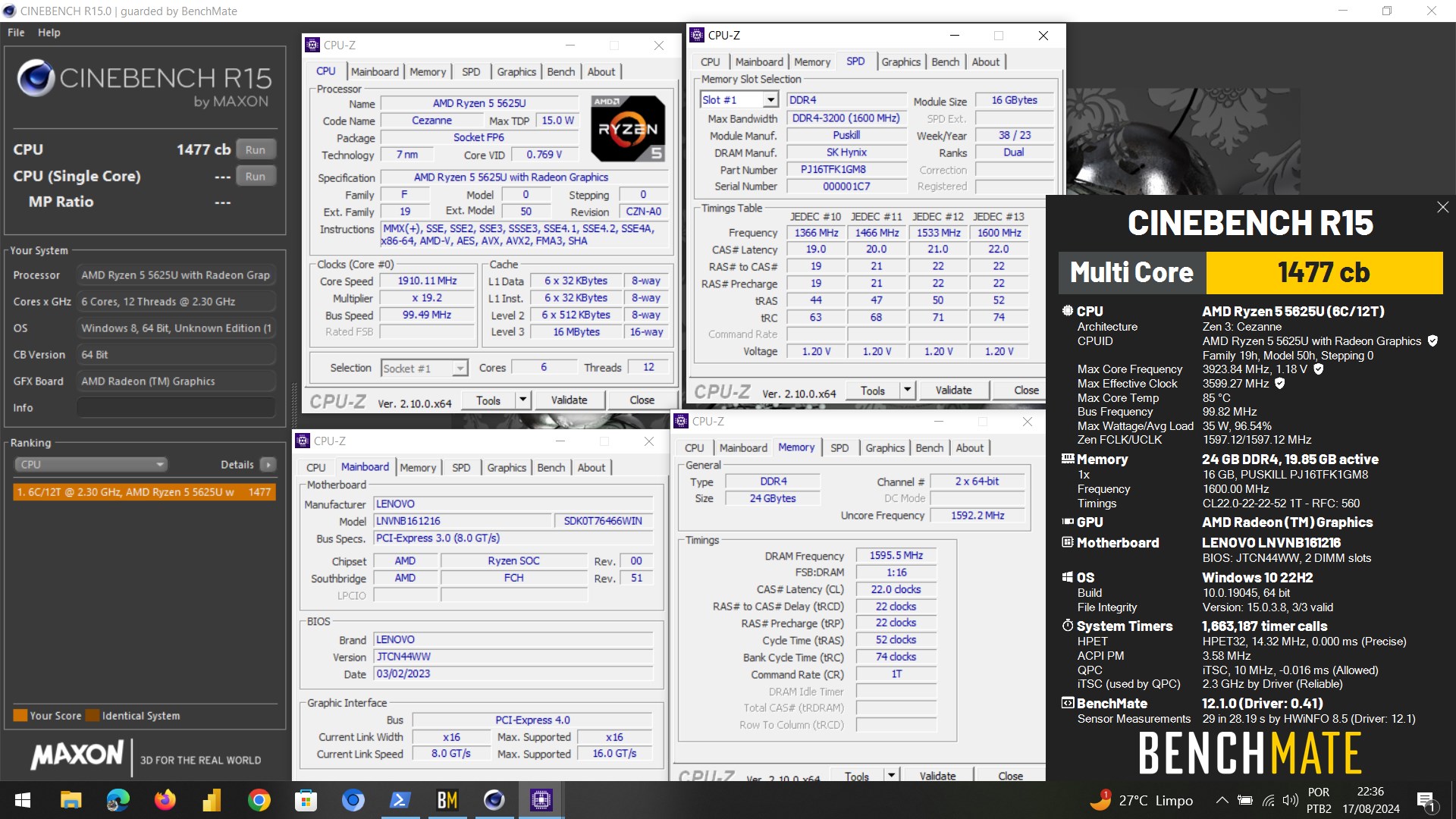
Task: Click the Ryzen 5 logo in CPU-Z
Action: coord(628,128)
